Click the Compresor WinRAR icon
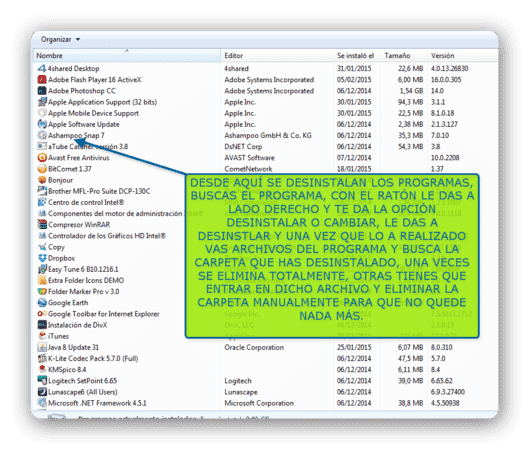The width and height of the screenshot is (529, 449). tap(42, 224)
